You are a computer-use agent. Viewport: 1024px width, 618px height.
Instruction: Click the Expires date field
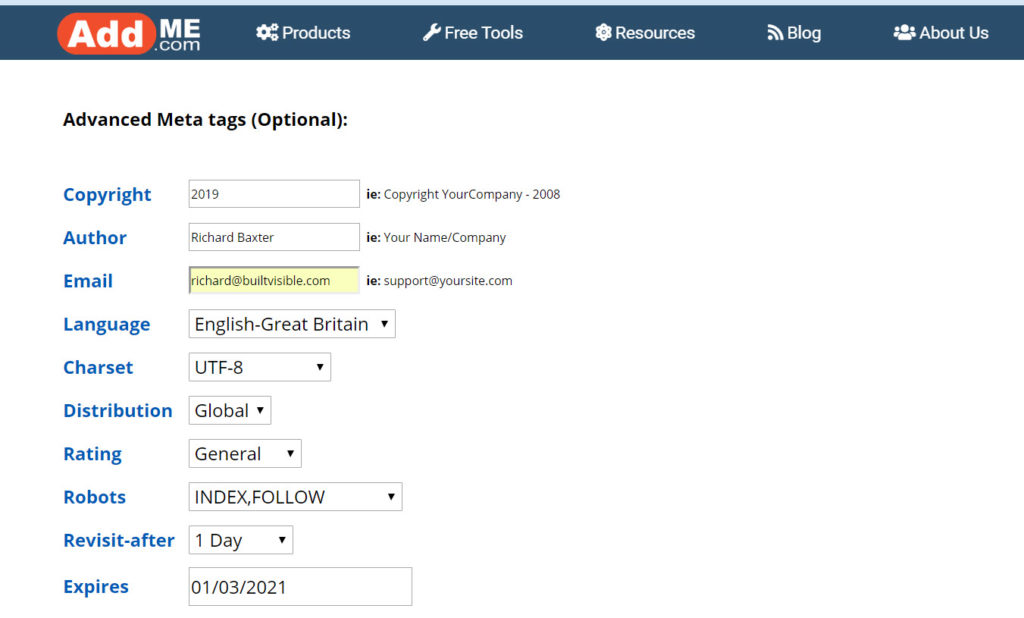(300, 586)
